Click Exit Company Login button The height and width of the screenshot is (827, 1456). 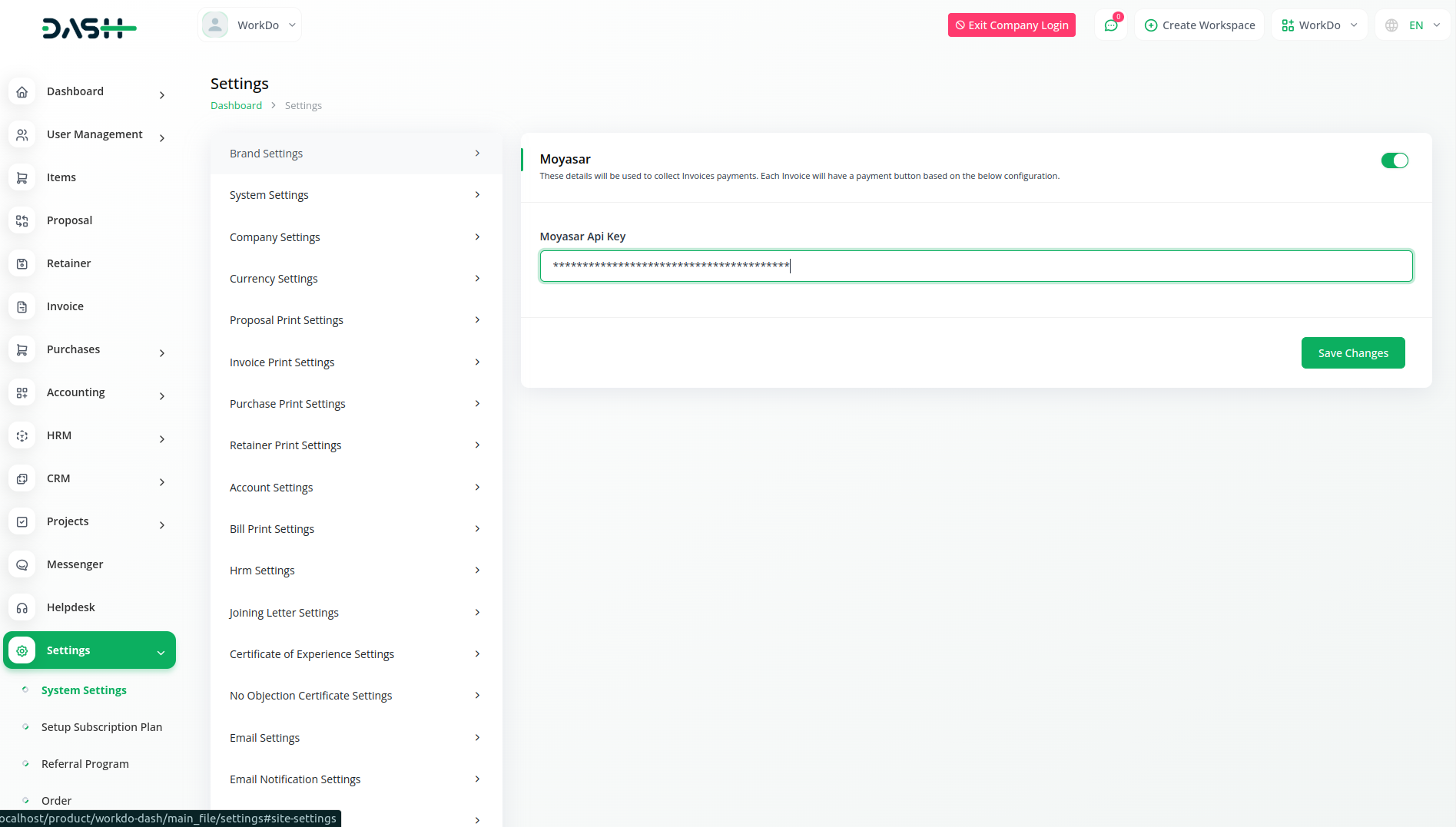[x=1011, y=25]
